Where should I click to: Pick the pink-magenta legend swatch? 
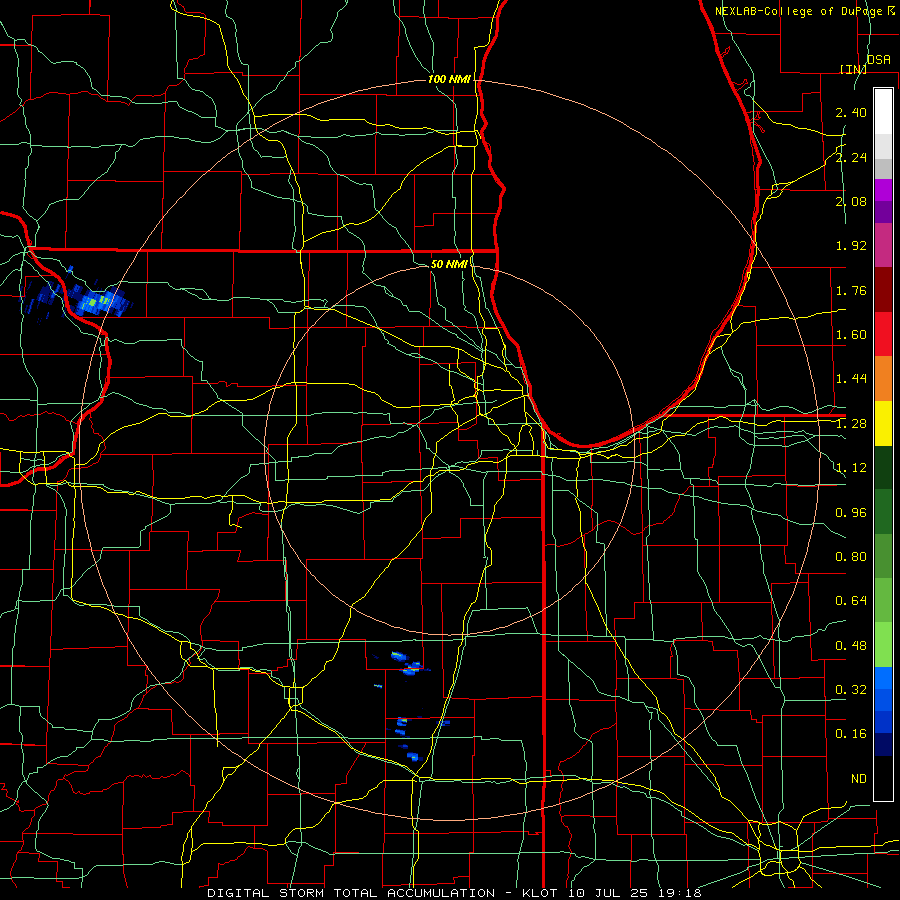pos(883,245)
